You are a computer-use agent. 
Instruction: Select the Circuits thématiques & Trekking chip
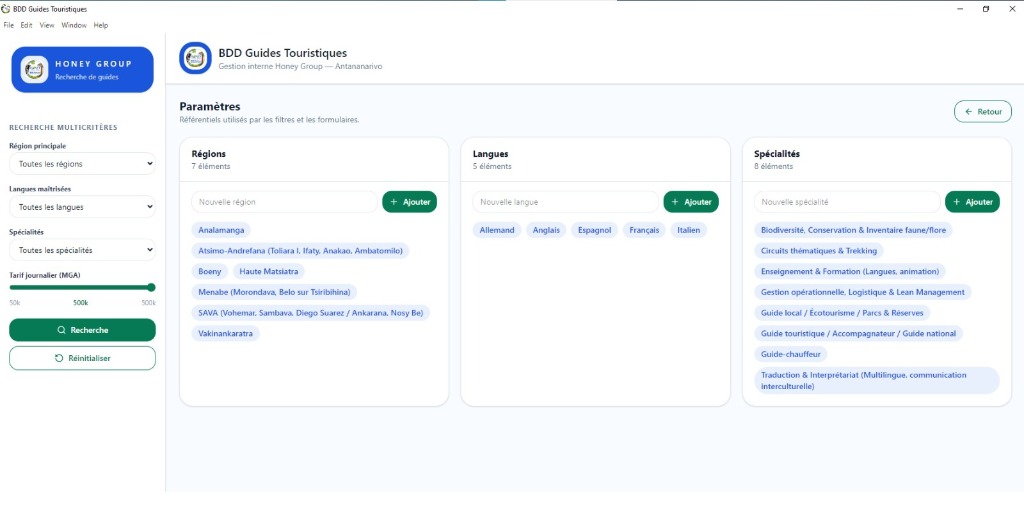(819, 251)
